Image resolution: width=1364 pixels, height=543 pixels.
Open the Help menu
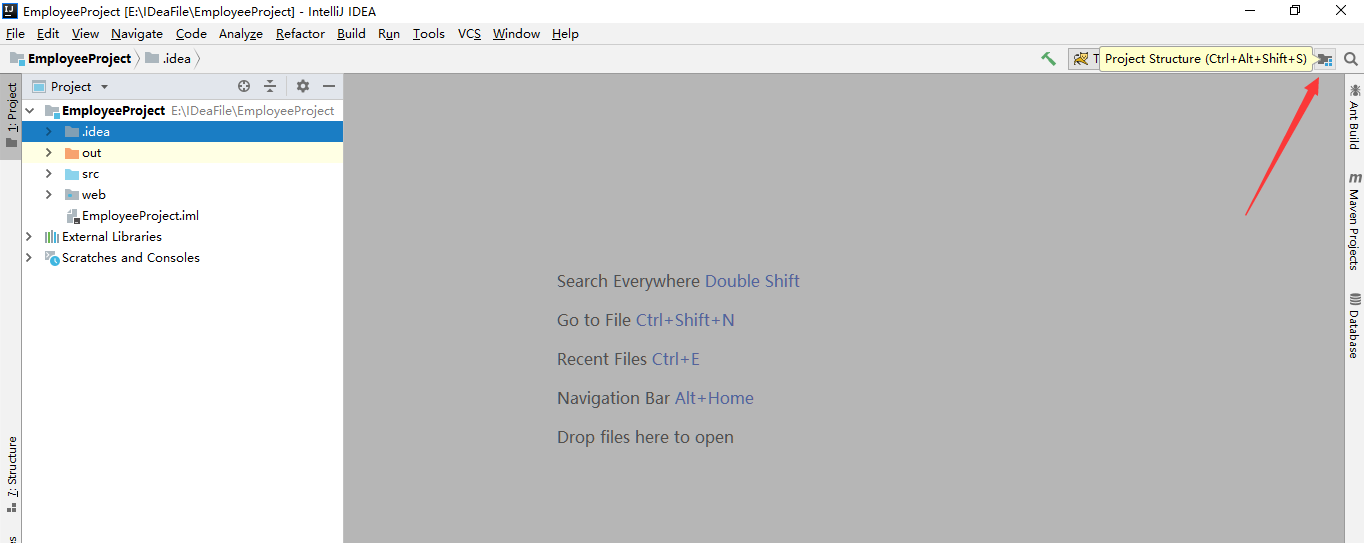click(565, 34)
